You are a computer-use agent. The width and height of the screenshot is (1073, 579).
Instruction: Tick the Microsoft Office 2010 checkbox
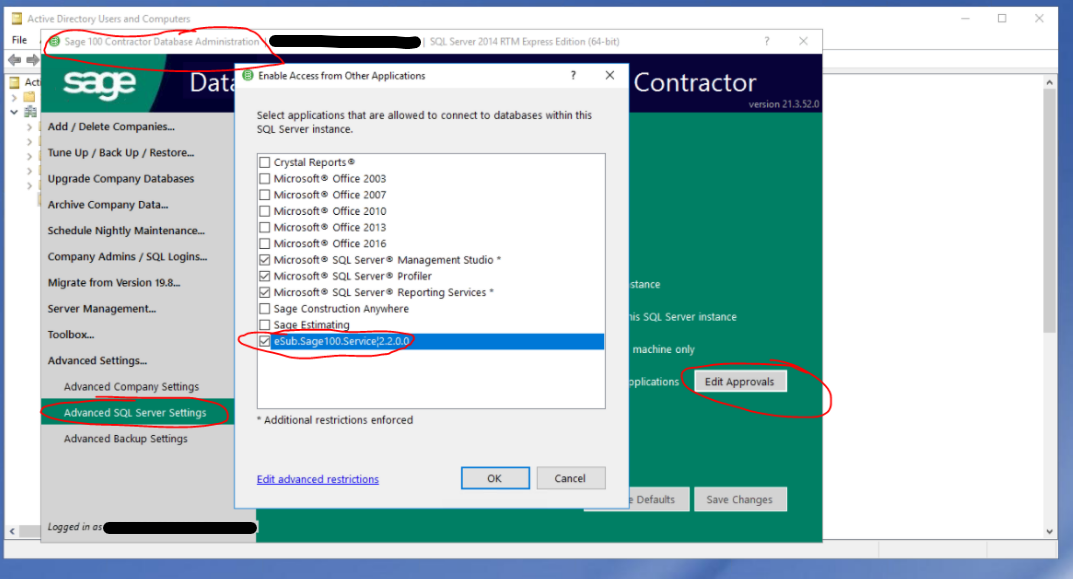pos(265,211)
